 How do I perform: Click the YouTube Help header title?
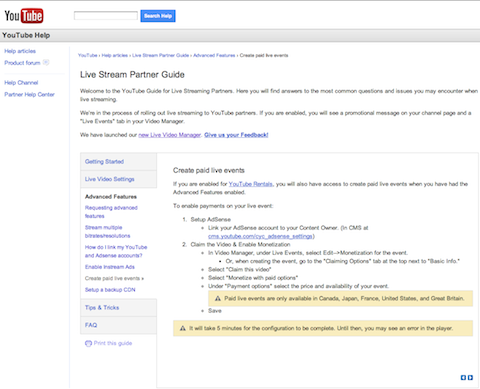[26, 35]
